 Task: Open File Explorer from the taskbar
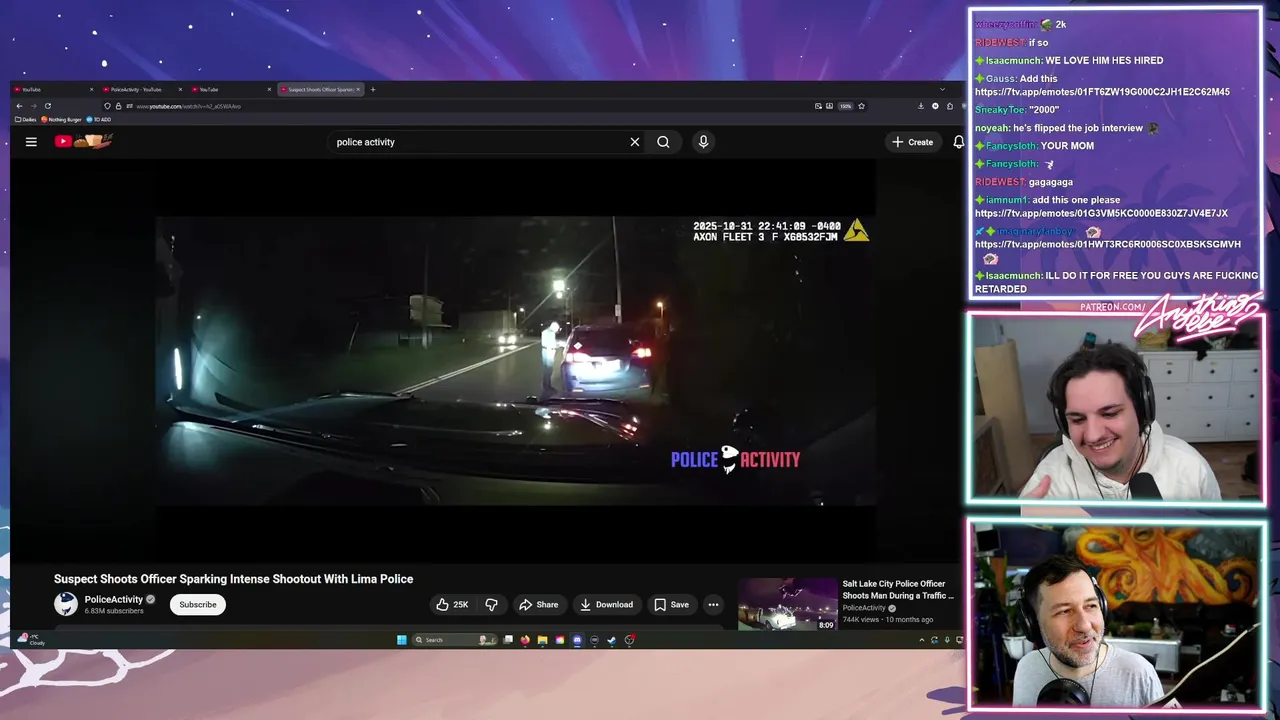[x=542, y=640]
